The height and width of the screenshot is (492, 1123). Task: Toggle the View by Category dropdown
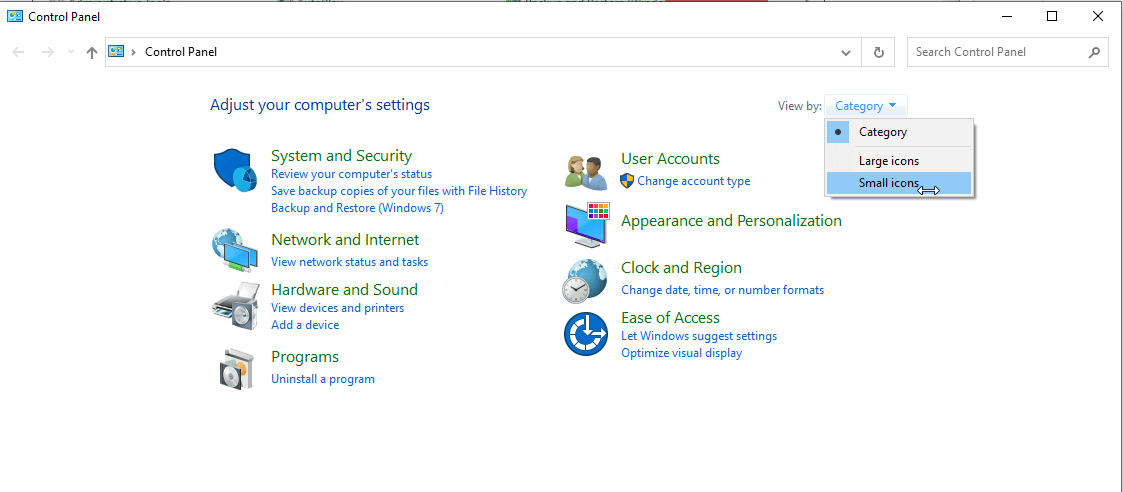[x=866, y=106]
